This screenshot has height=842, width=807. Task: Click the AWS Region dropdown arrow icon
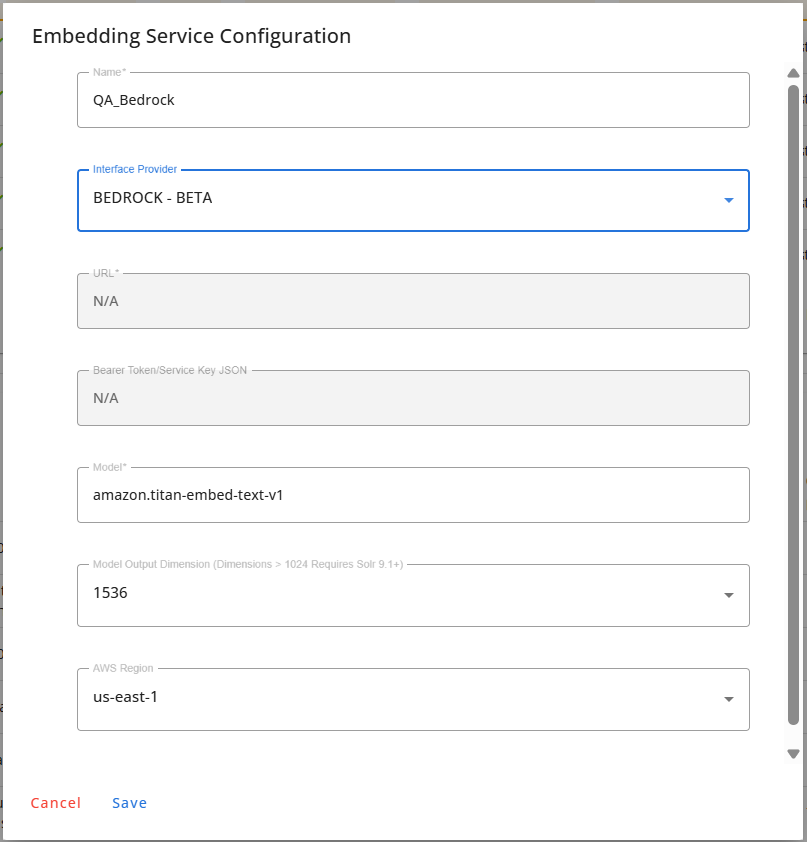[729, 699]
